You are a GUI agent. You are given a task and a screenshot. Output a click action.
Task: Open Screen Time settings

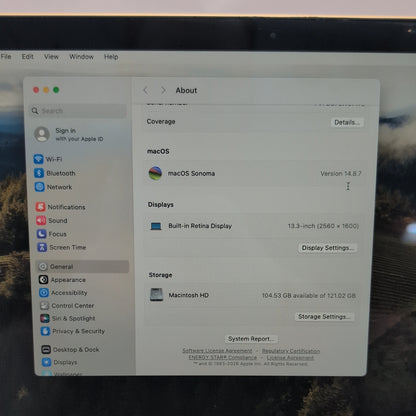[x=62, y=247]
